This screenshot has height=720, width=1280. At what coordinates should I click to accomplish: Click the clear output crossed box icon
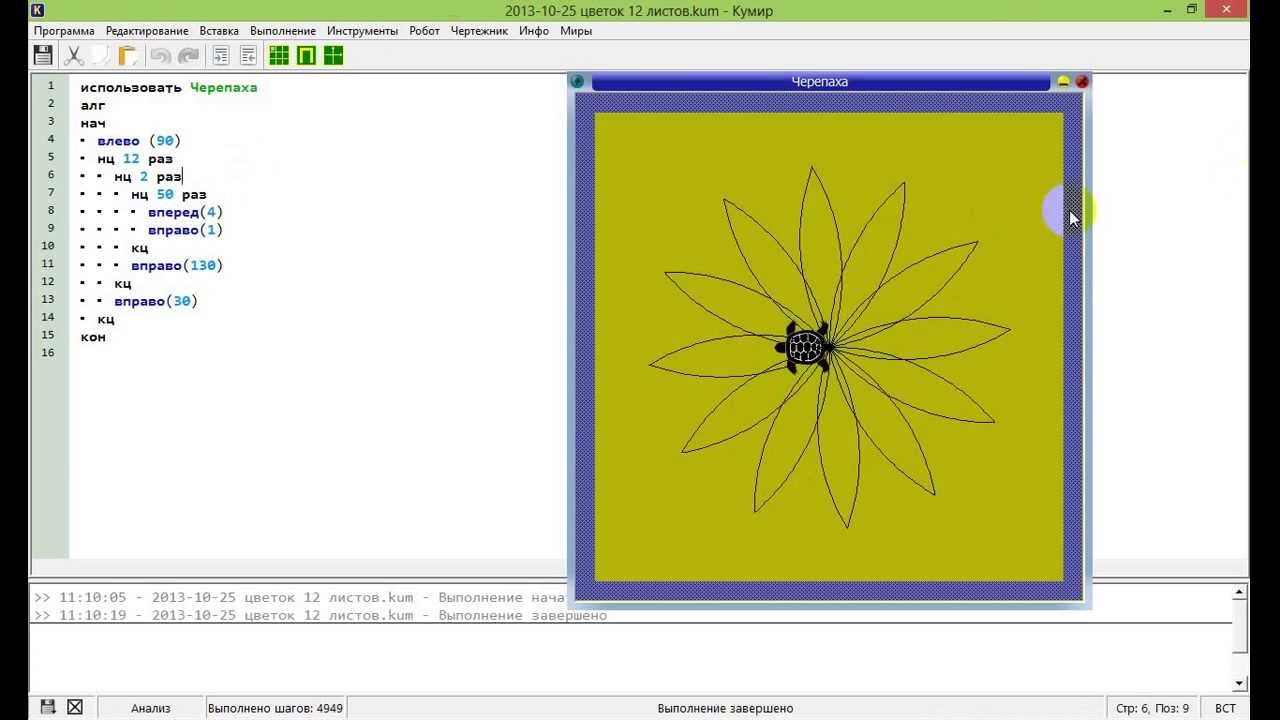point(75,707)
